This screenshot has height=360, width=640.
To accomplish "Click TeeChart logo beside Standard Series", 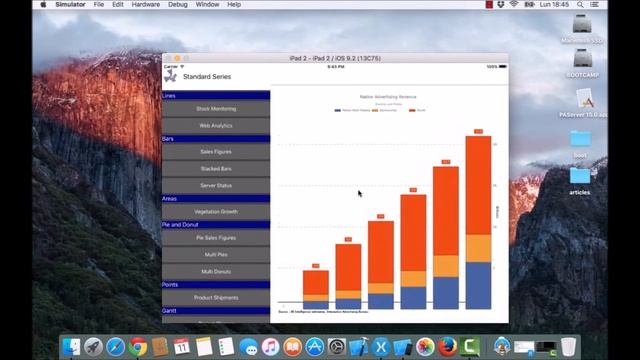I will [x=171, y=76].
